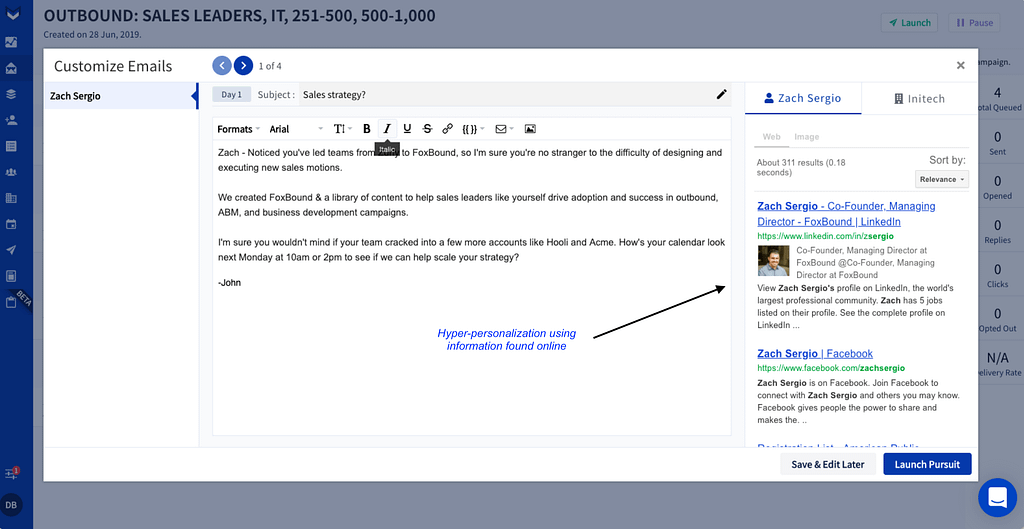Click the add person icon in sidebar
1024x529 pixels.
pyautogui.click(x=11, y=120)
